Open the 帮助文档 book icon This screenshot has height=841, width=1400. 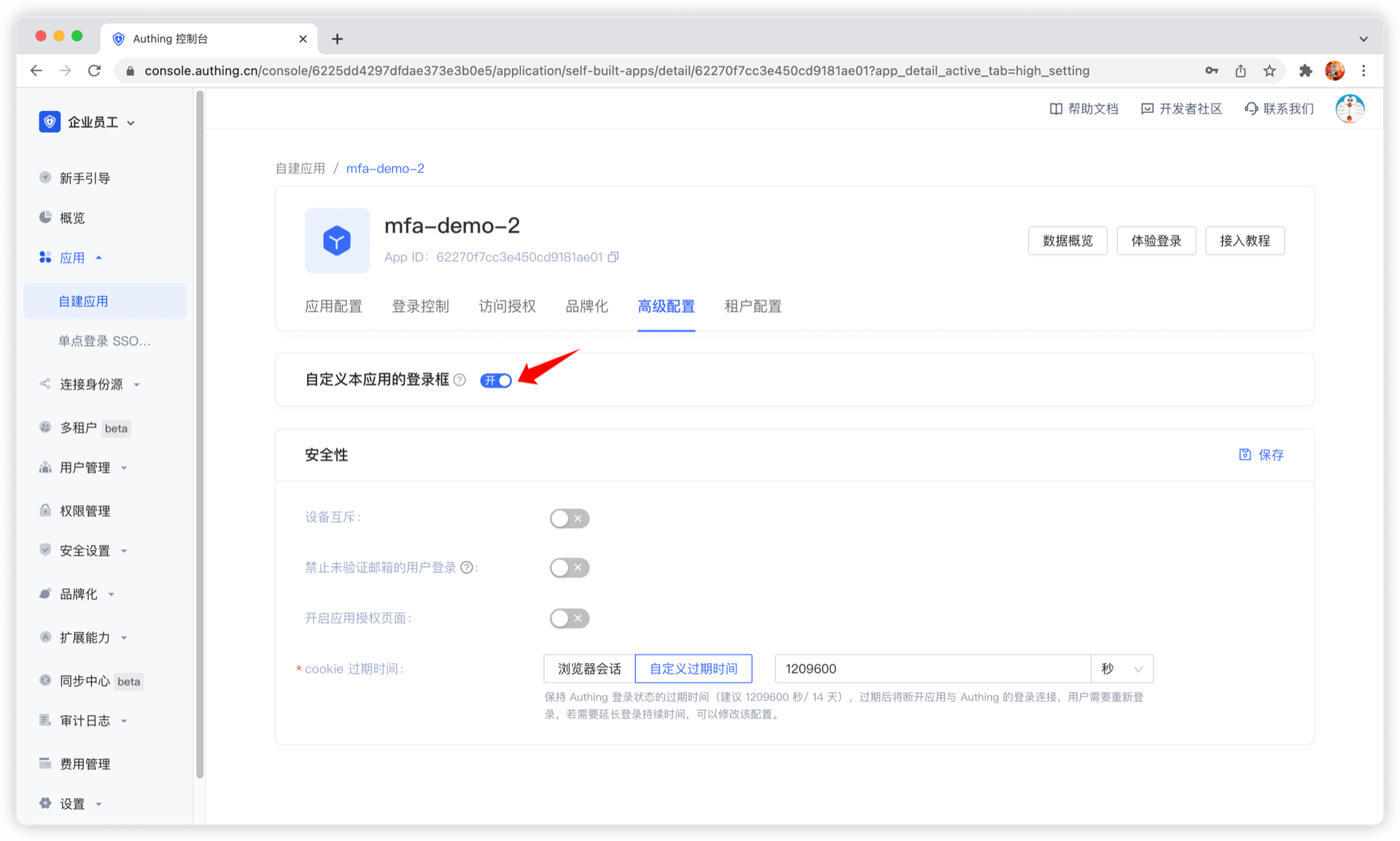(1056, 109)
